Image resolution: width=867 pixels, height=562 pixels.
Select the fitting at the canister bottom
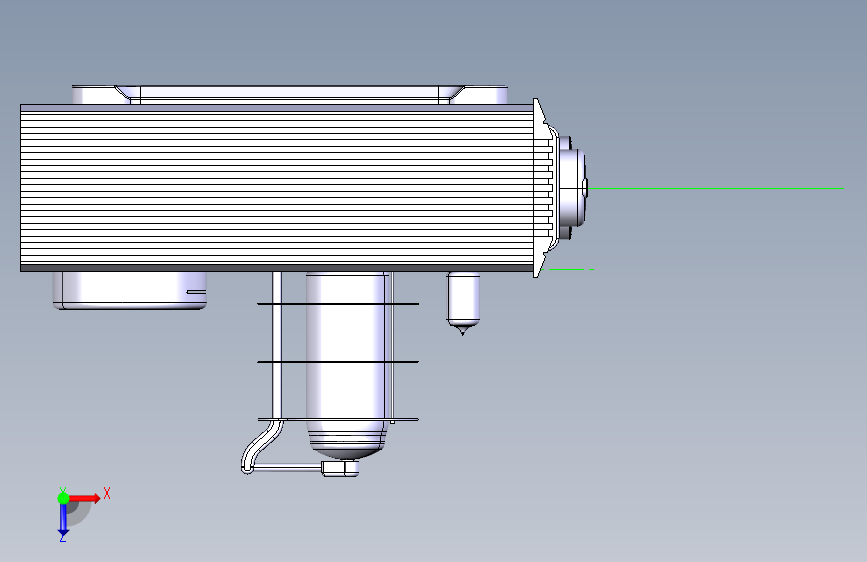pos(340,469)
